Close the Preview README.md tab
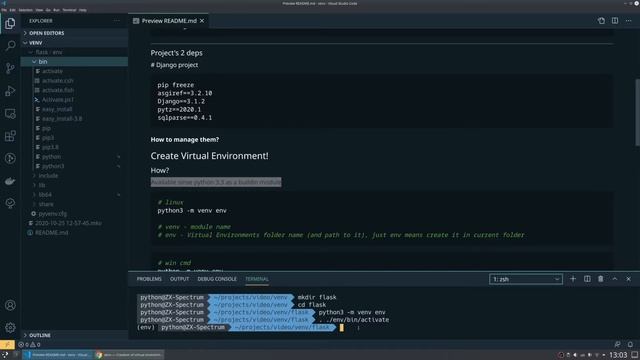The height and width of the screenshot is (360, 640). [x=202, y=20]
